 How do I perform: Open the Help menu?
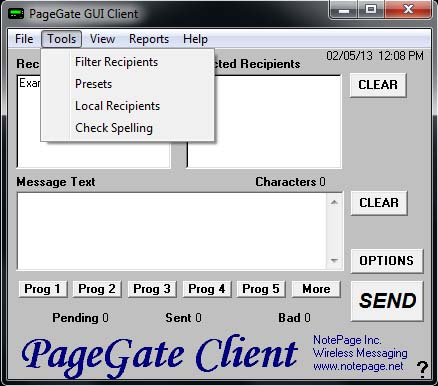[195, 39]
